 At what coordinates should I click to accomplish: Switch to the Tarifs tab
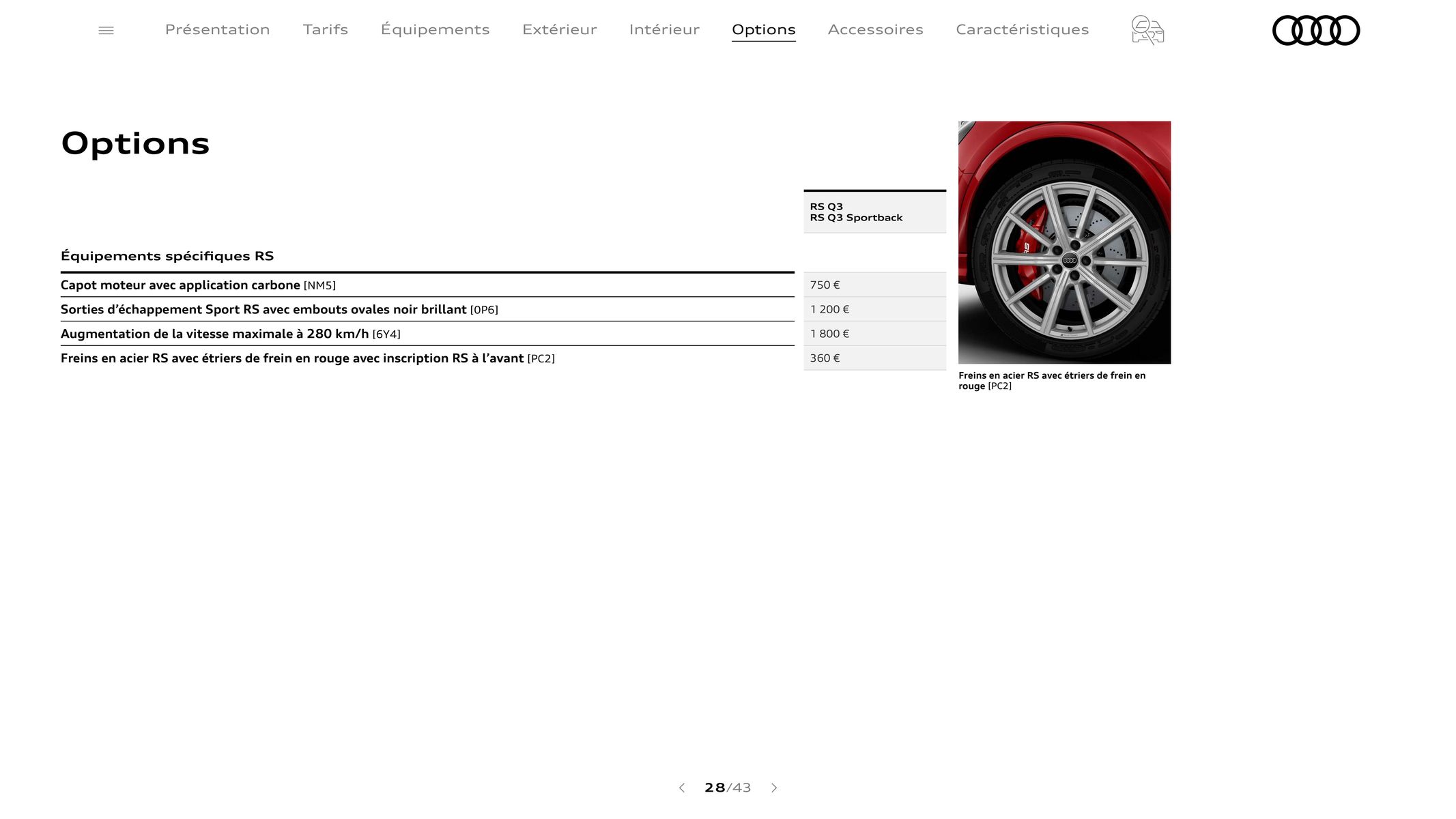pyautogui.click(x=326, y=29)
